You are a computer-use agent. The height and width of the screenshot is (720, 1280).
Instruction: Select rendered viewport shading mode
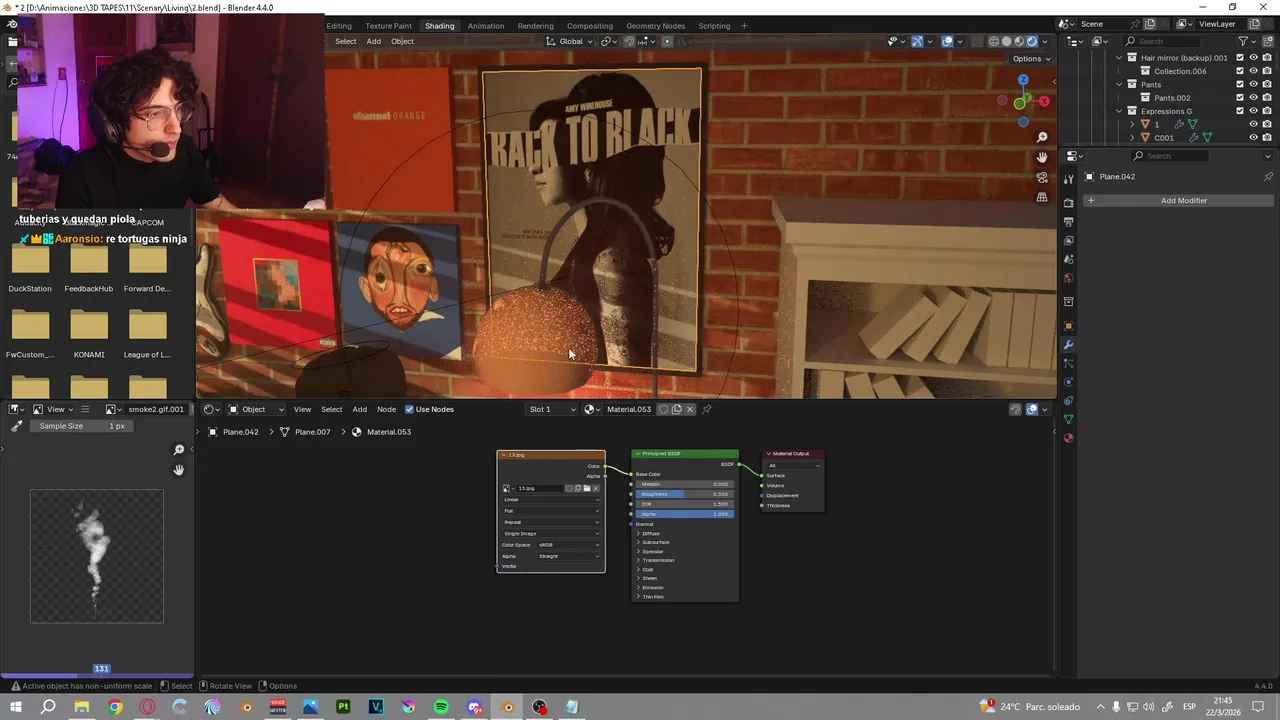1032,41
